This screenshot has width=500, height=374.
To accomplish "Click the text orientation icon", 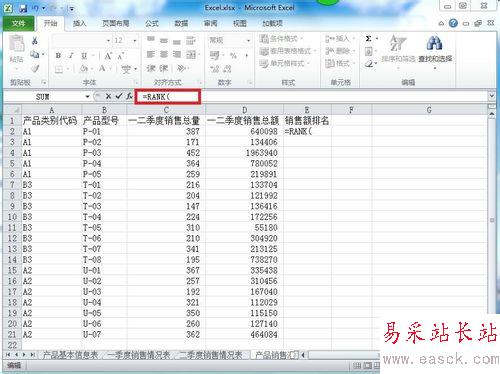I will click(x=181, y=68).
